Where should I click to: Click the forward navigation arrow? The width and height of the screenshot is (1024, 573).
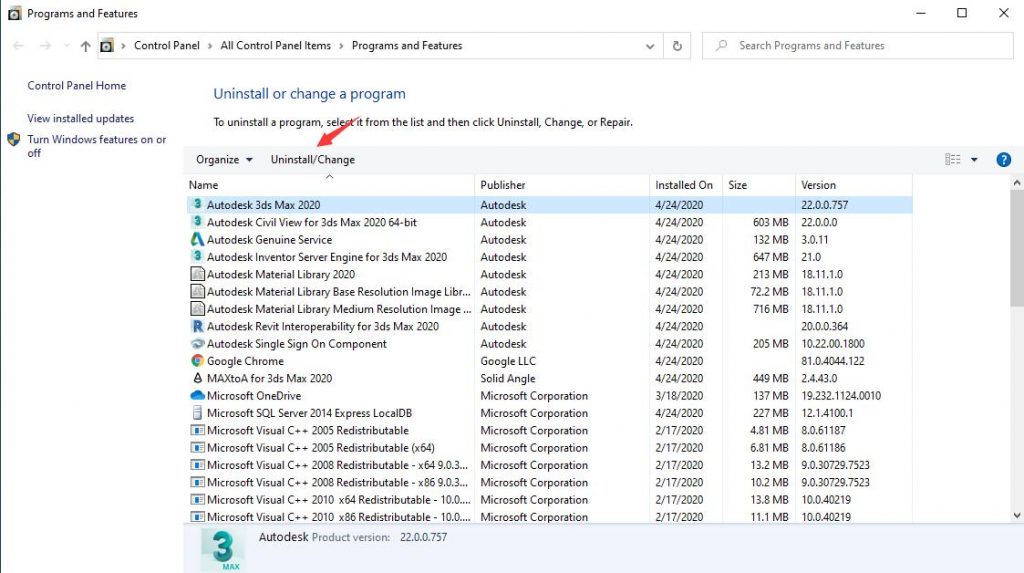tap(45, 46)
